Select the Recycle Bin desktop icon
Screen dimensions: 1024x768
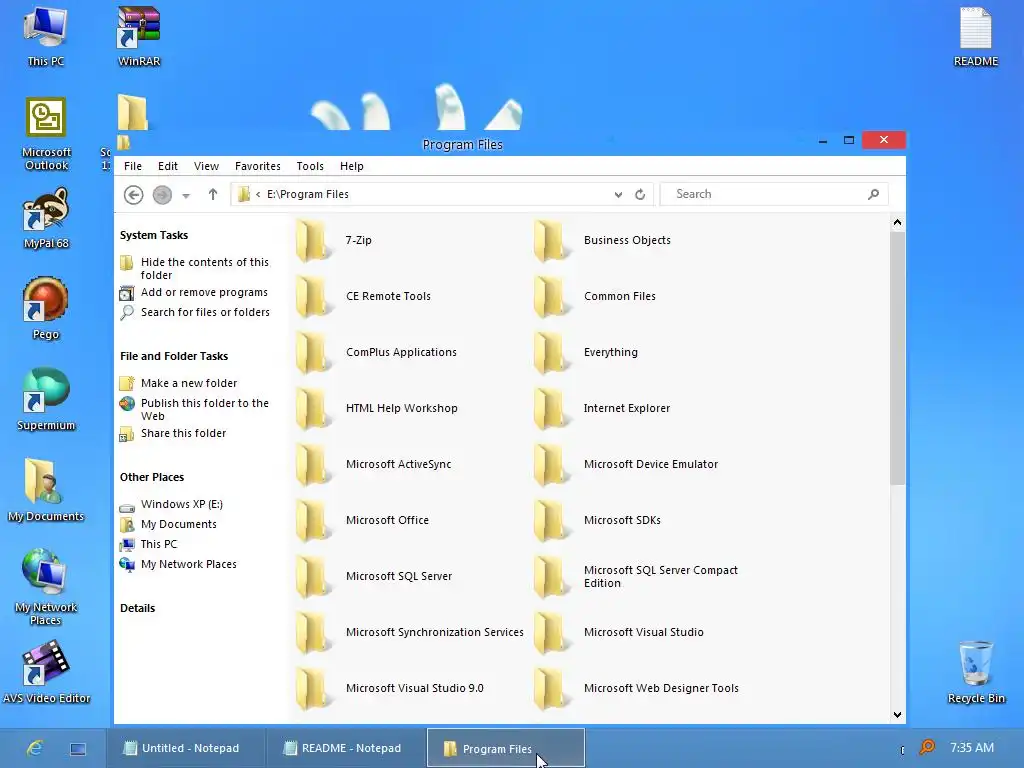point(976,672)
